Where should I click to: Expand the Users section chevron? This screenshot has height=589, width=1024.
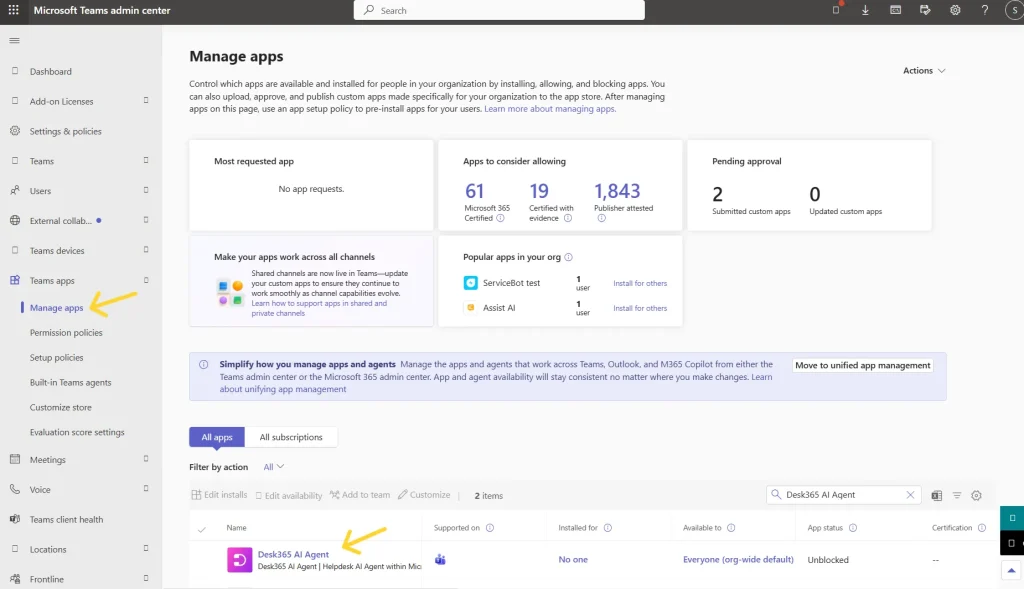pos(146,190)
